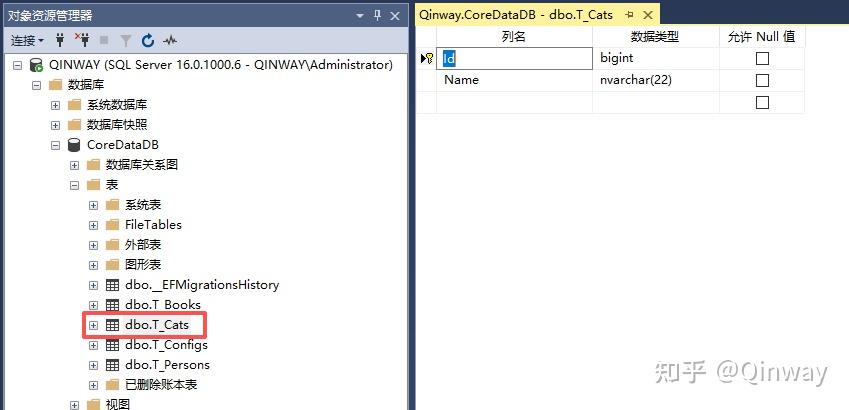Expand the 数据库关系图 folder
849x410 pixels.
click(x=75, y=165)
